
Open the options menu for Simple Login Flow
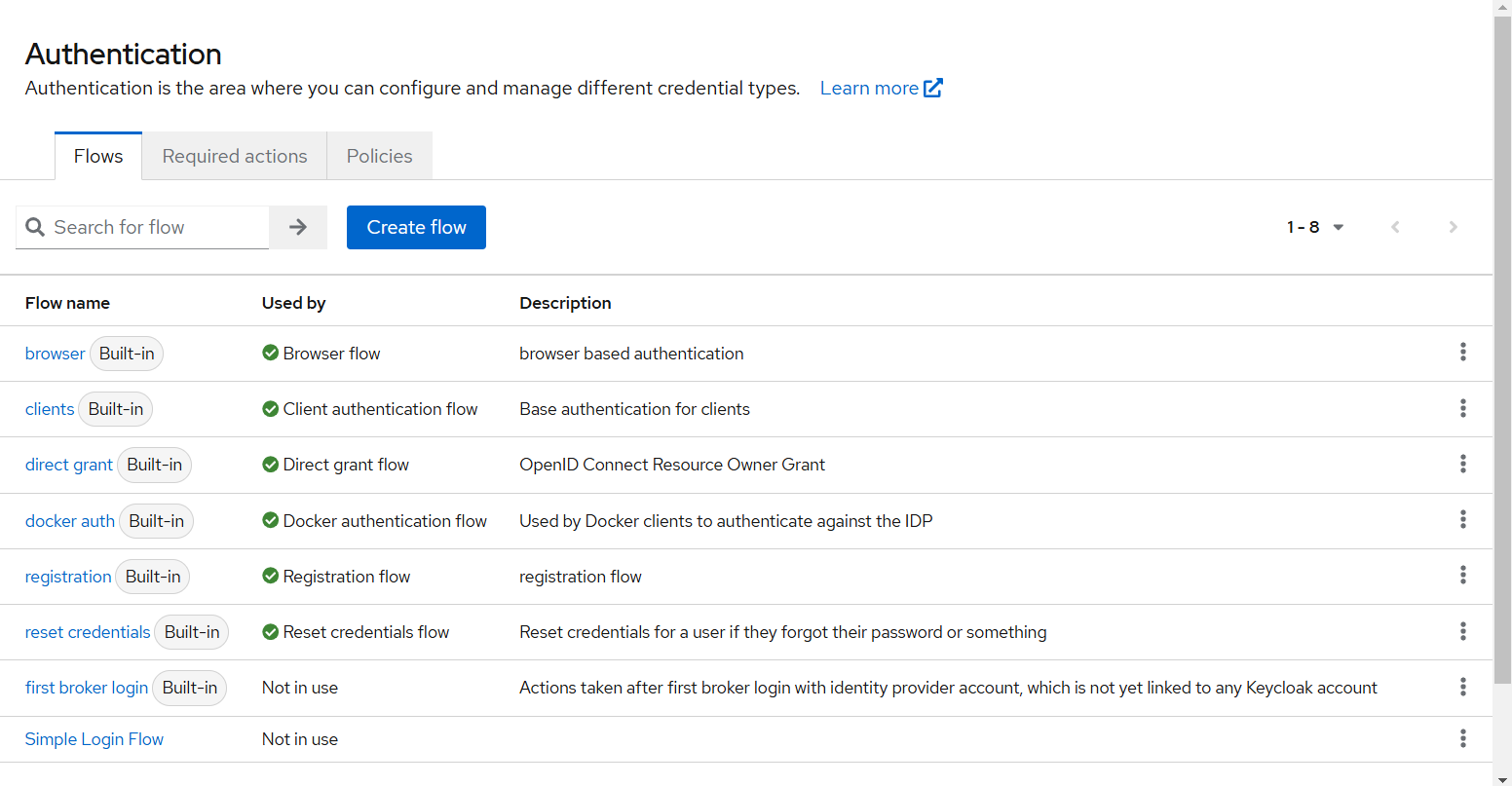pyautogui.click(x=1463, y=738)
